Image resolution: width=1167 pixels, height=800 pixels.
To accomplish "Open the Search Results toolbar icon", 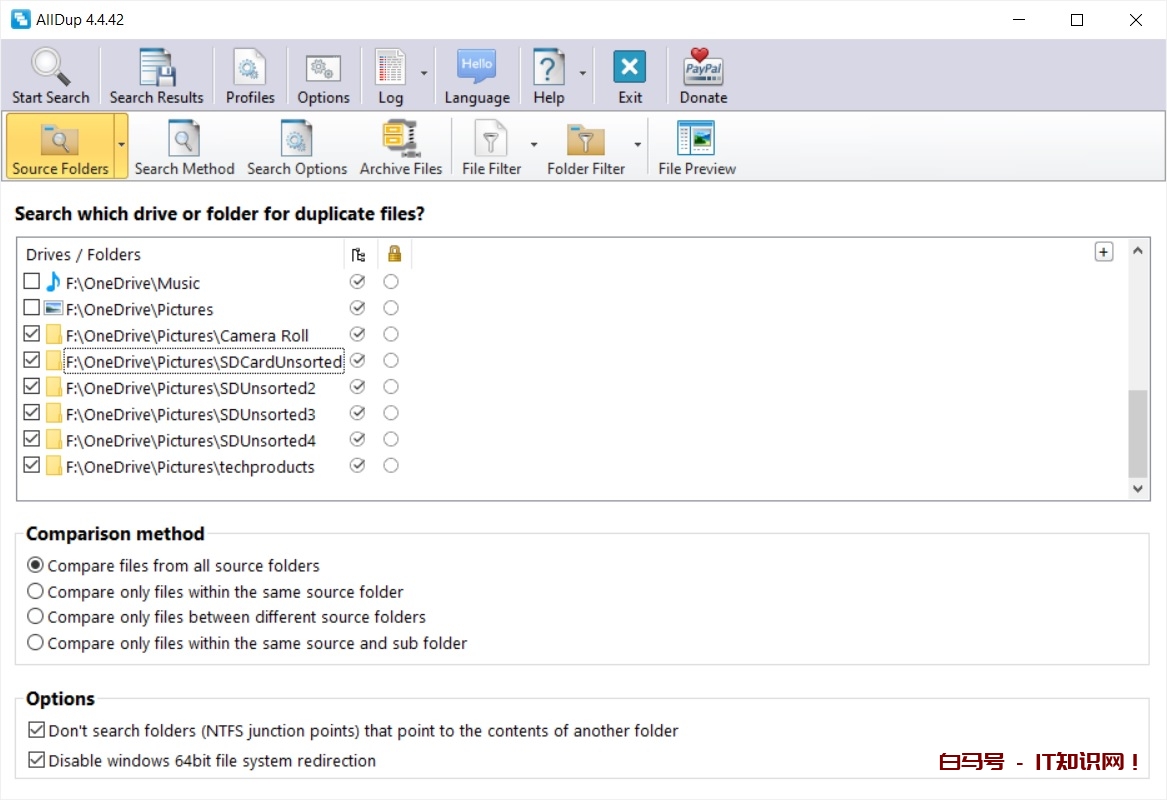I will (x=156, y=68).
